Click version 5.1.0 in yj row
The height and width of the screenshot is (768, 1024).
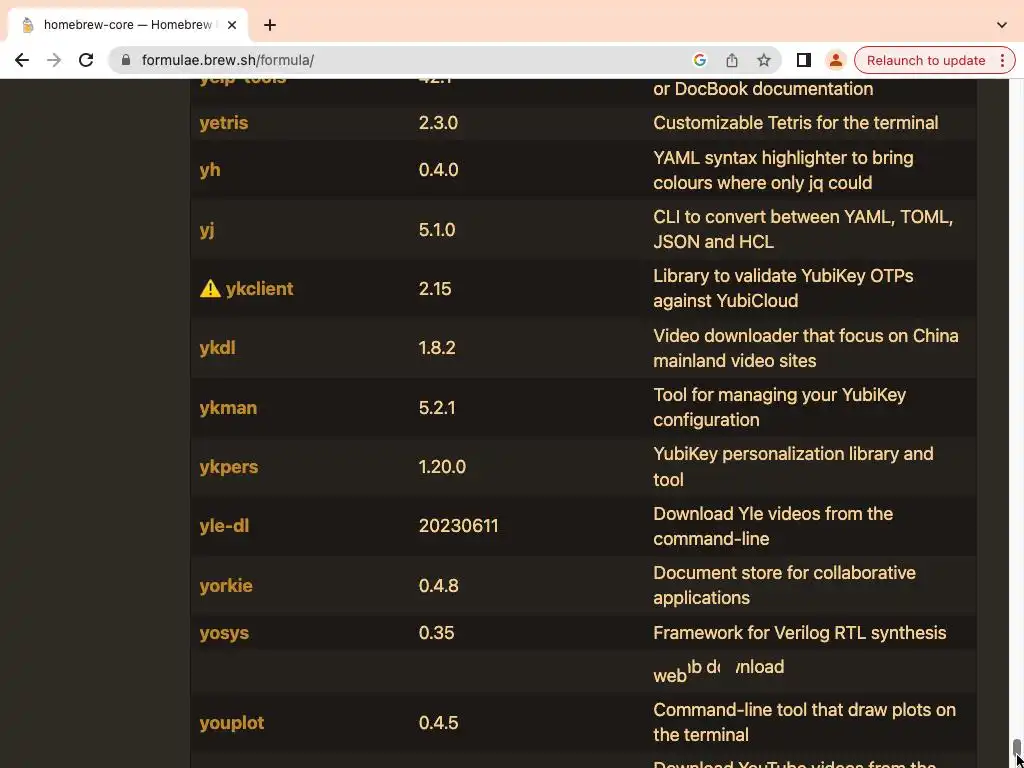tap(437, 230)
